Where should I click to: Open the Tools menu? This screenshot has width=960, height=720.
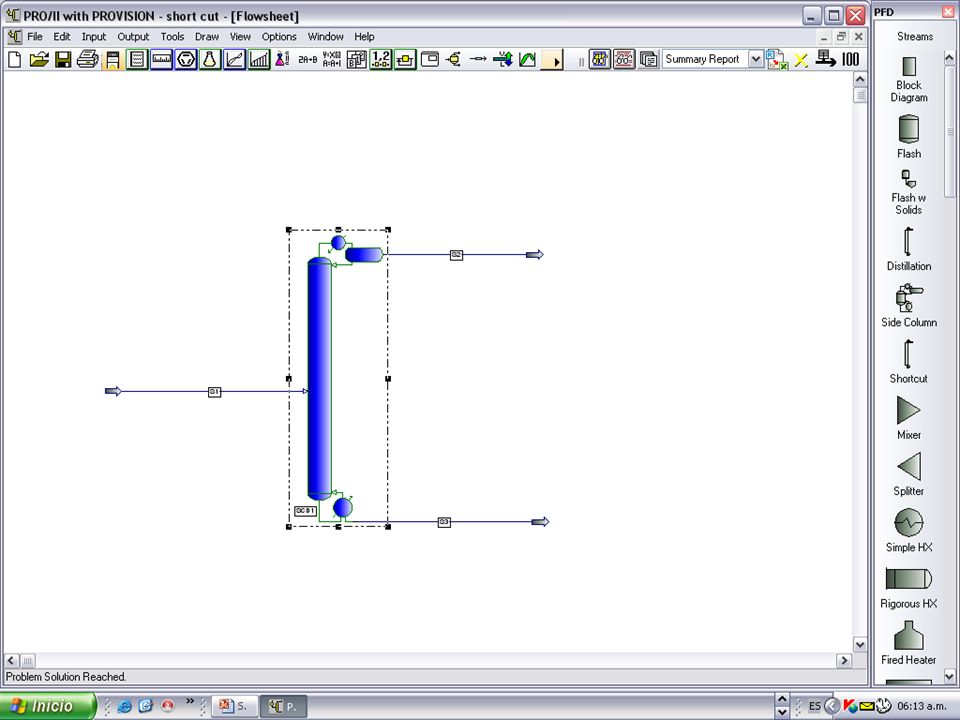[172, 37]
